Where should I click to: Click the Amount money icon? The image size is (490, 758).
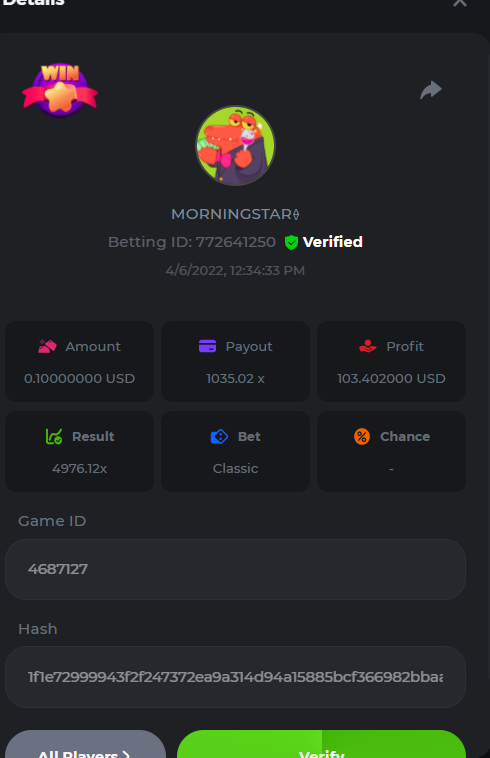pyautogui.click(x=47, y=346)
